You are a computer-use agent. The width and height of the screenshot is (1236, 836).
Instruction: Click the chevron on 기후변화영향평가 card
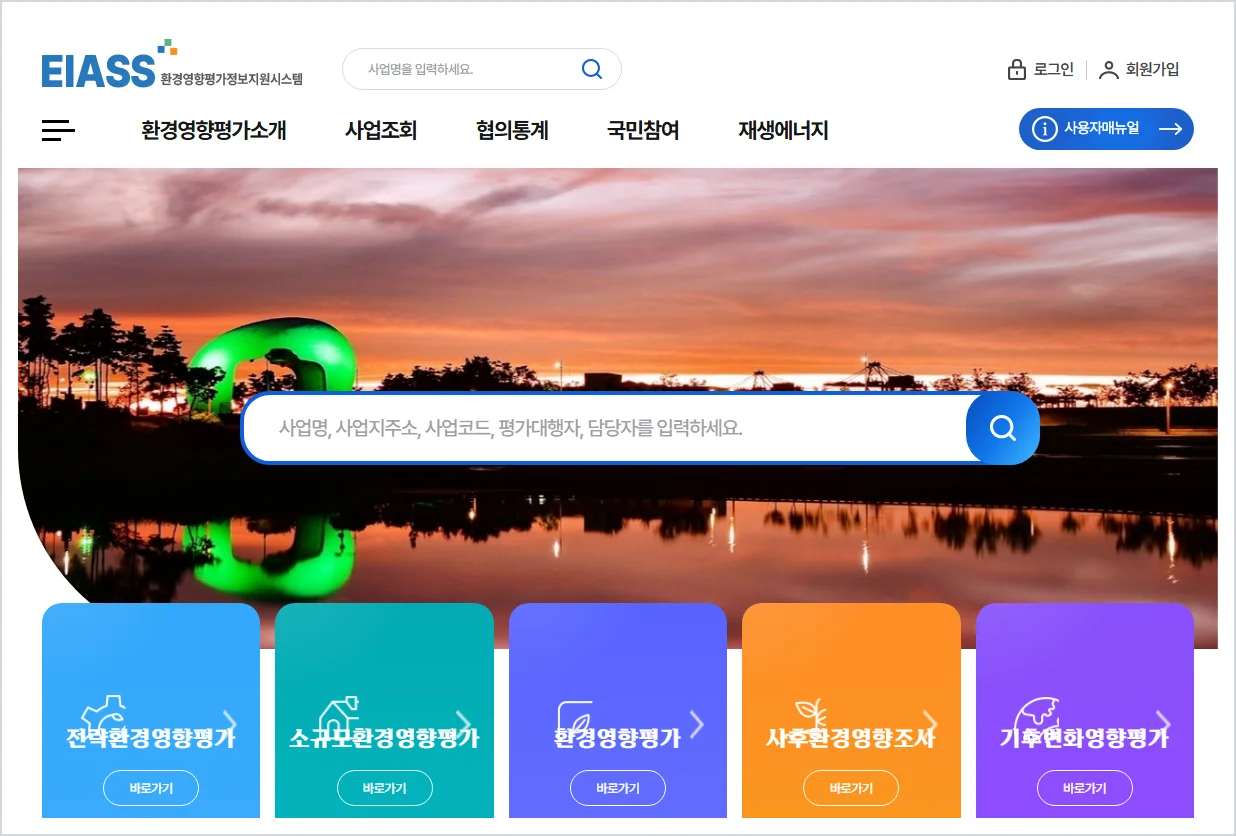pos(1164,724)
